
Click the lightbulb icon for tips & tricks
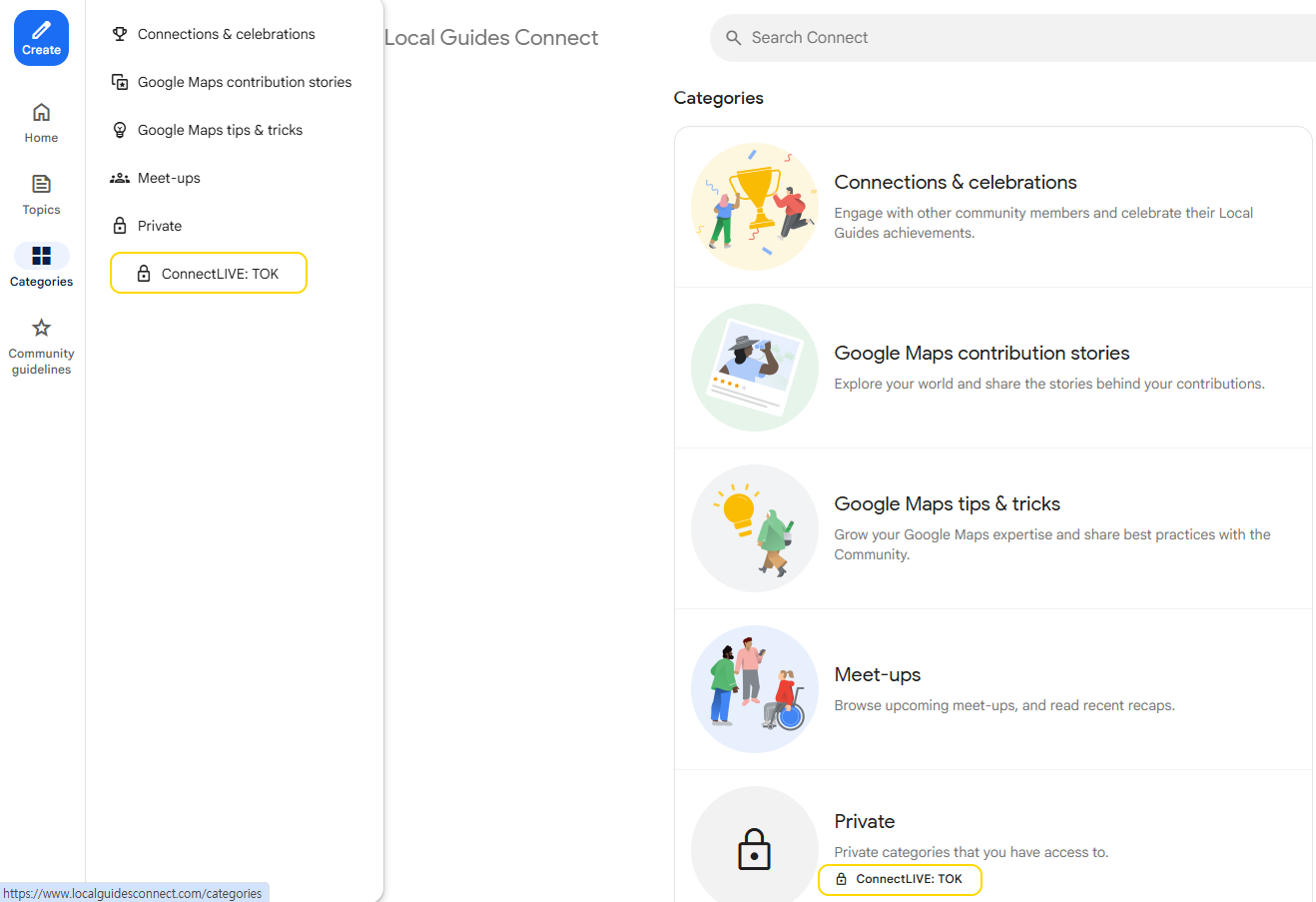pyautogui.click(x=120, y=130)
